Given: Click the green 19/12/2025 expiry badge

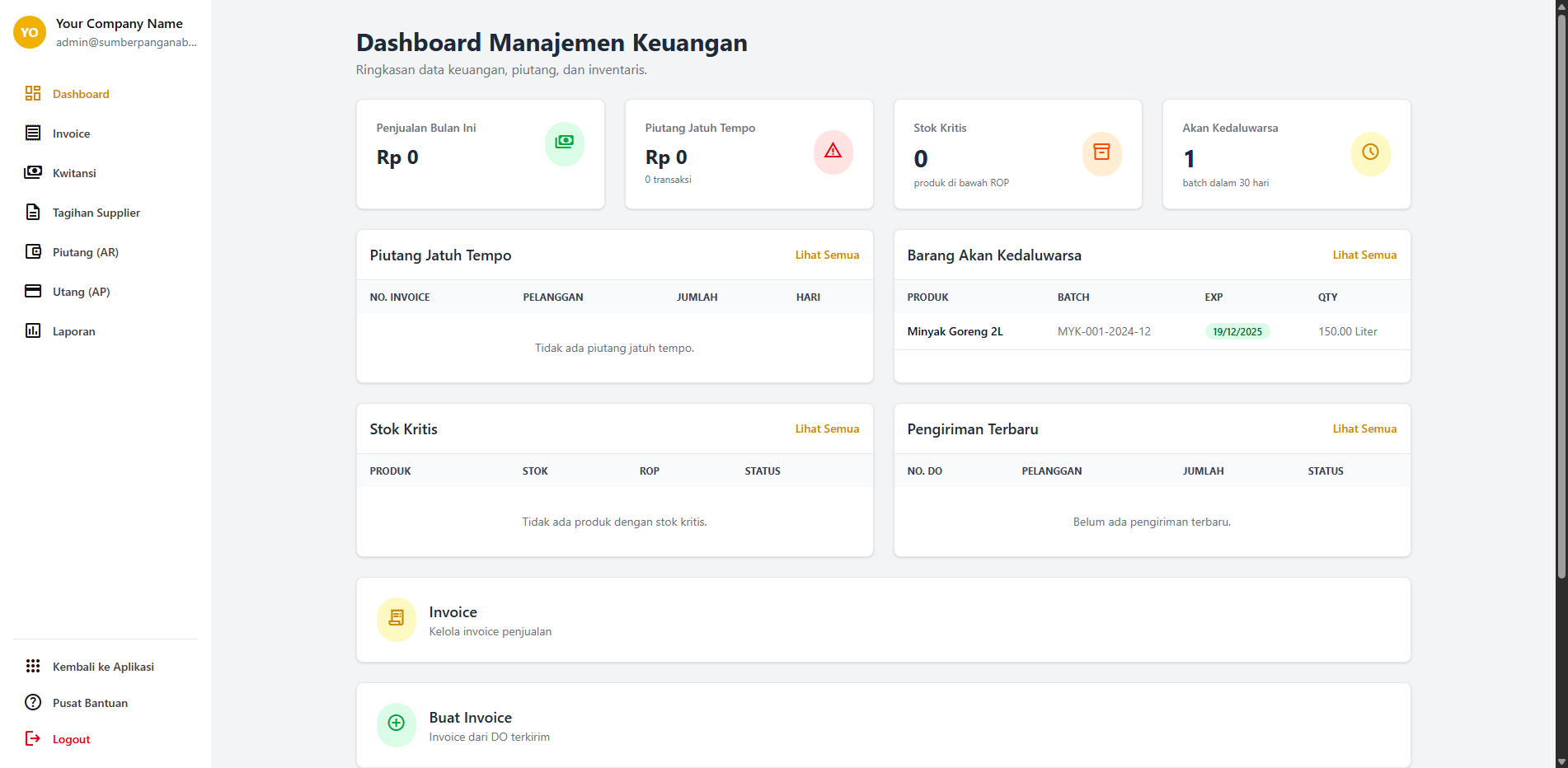Looking at the screenshot, I should point(1237,330).
